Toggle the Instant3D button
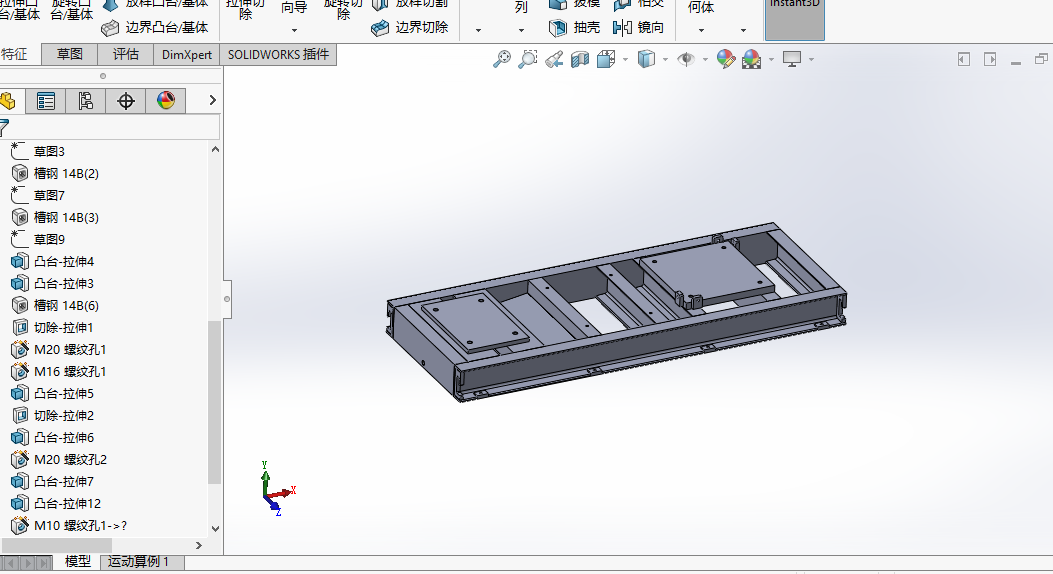This screenshot has width=1053, height=574. (794, 19)
